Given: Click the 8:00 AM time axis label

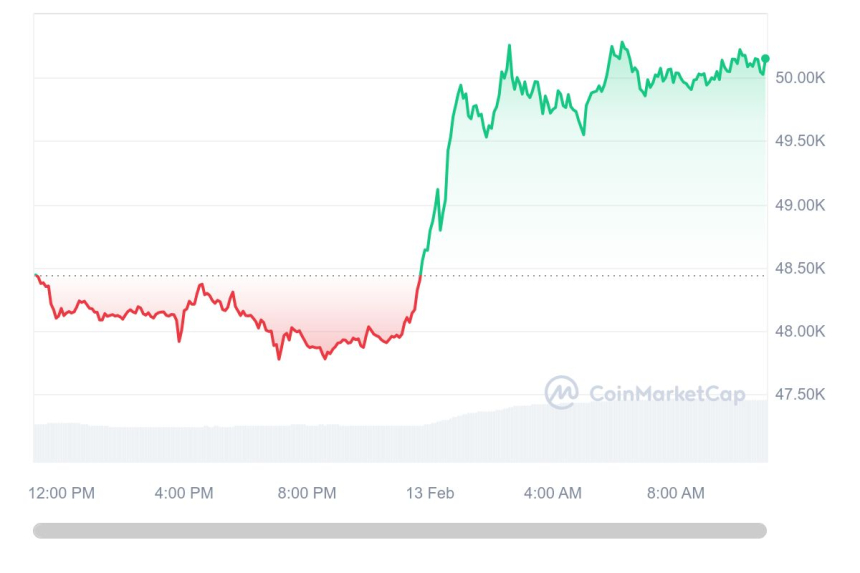Looking at the screenshot, I should (x=675, y=493).
